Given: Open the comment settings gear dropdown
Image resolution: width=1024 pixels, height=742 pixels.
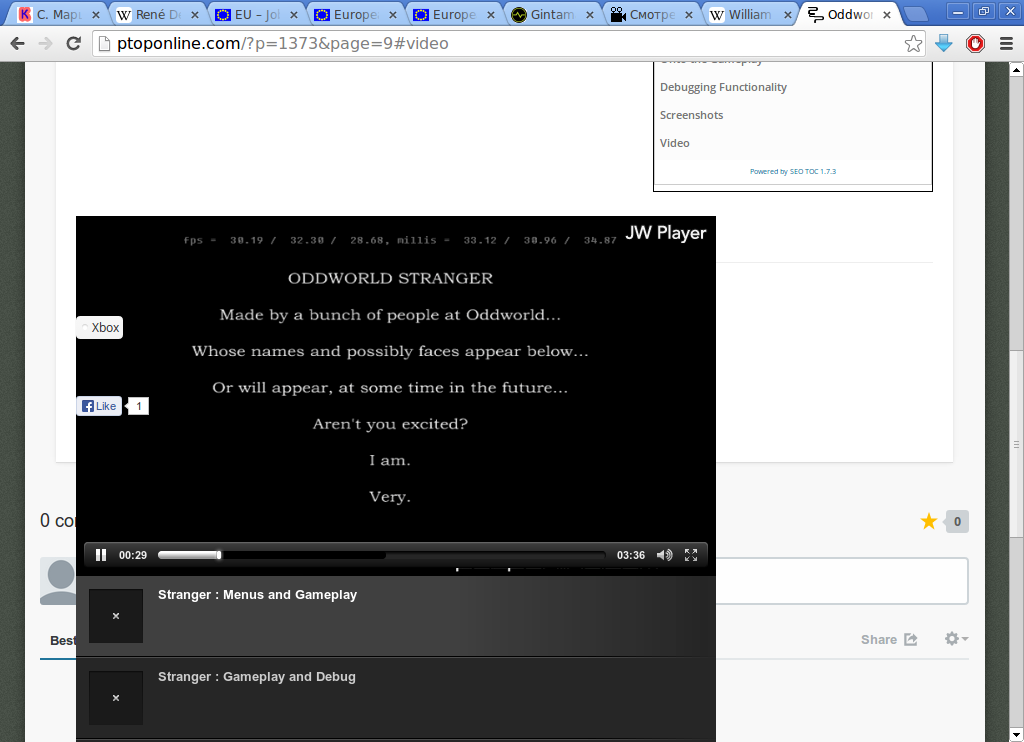Looking at the screenshot, I should 956,639.
